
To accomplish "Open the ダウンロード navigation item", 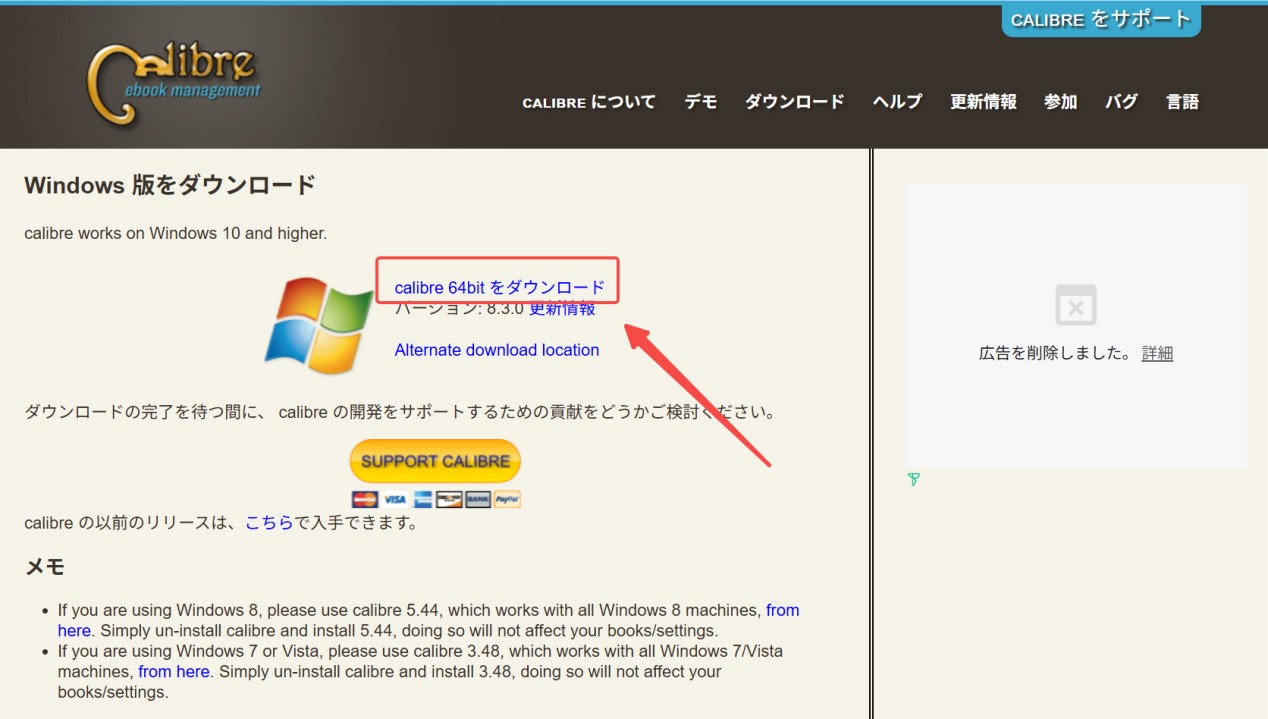I will 795,102.
